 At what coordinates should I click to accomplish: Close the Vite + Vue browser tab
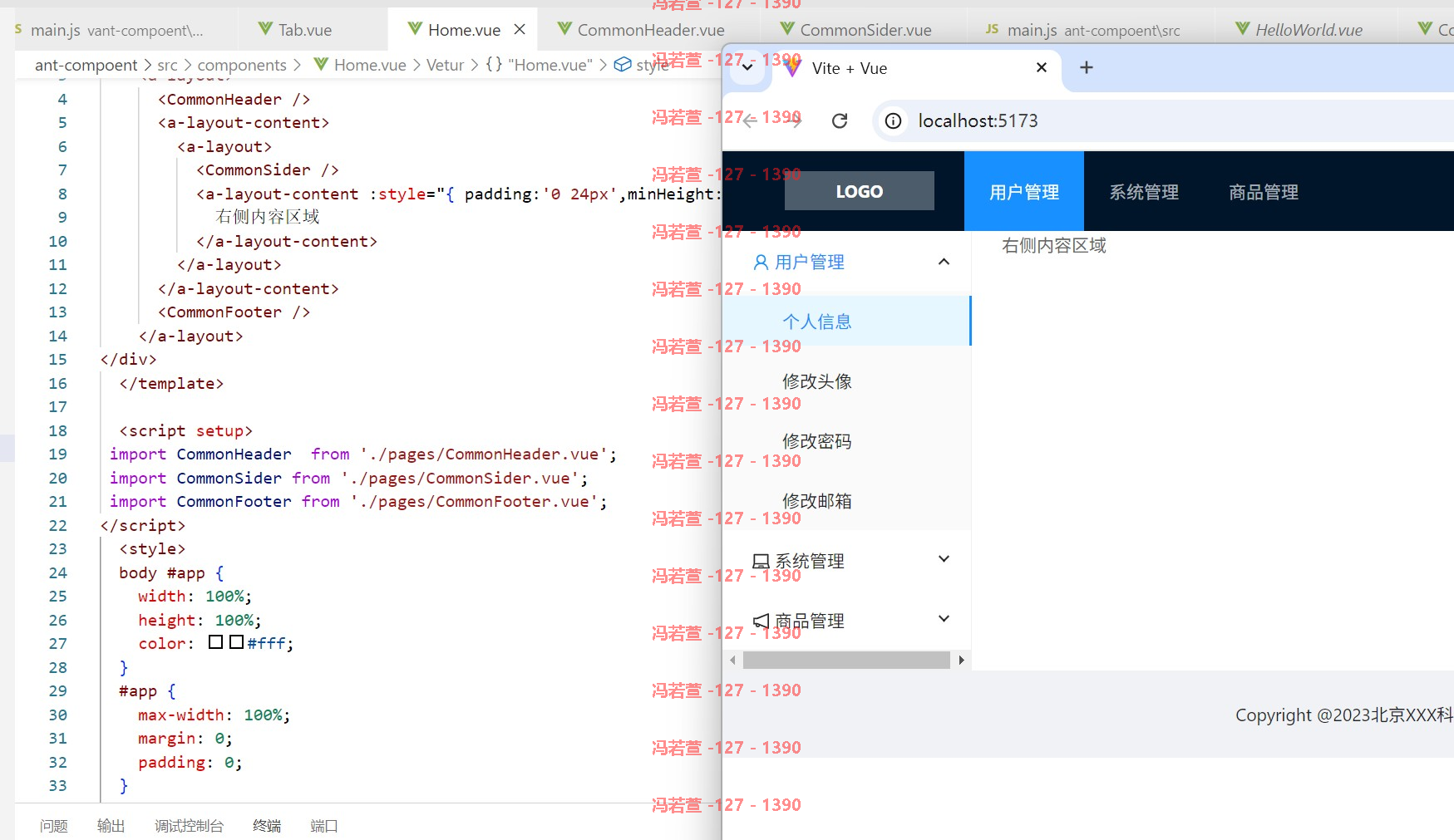pos(1042,68)
